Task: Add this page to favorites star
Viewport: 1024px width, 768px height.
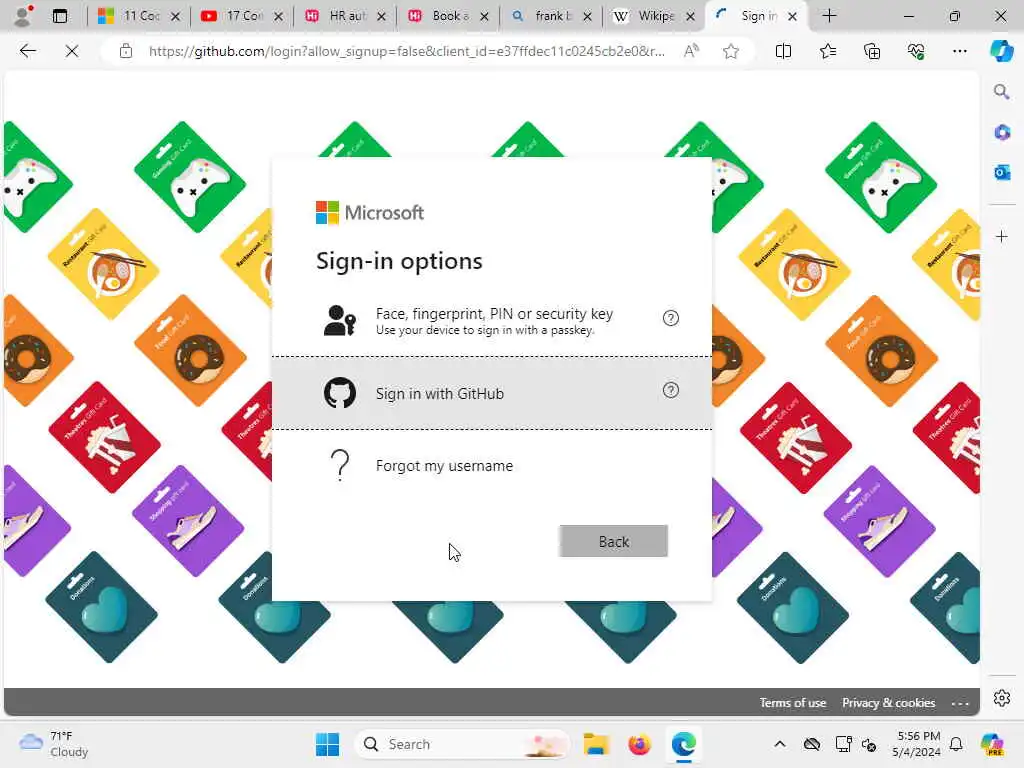Action: pos(731,51)
